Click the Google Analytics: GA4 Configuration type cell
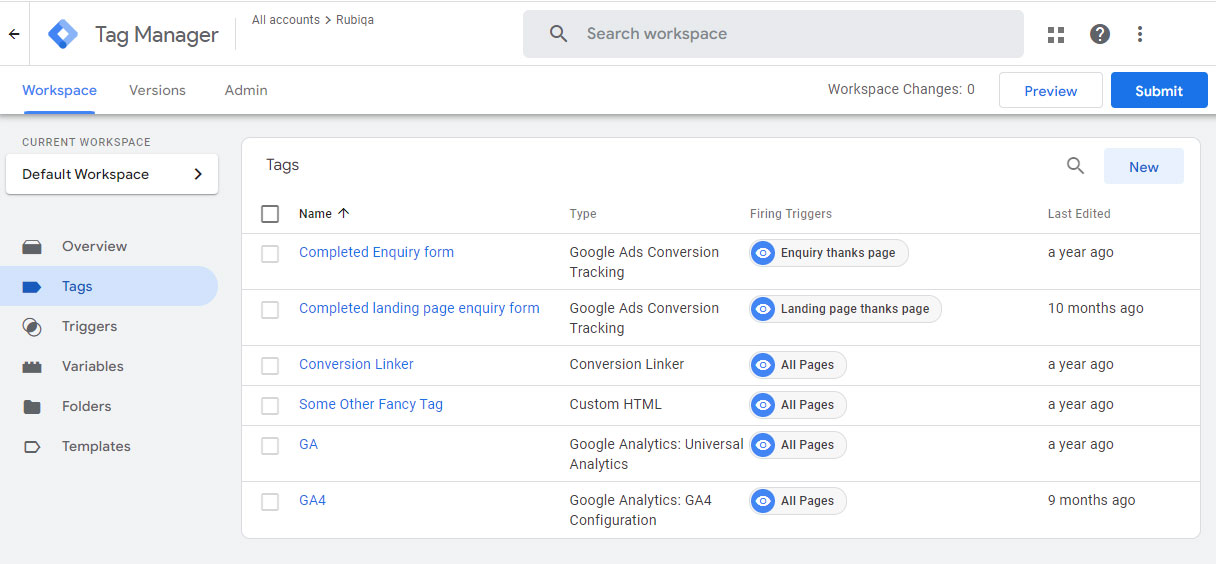Screen dimensions: 1216x564 (x=641, y=510)
